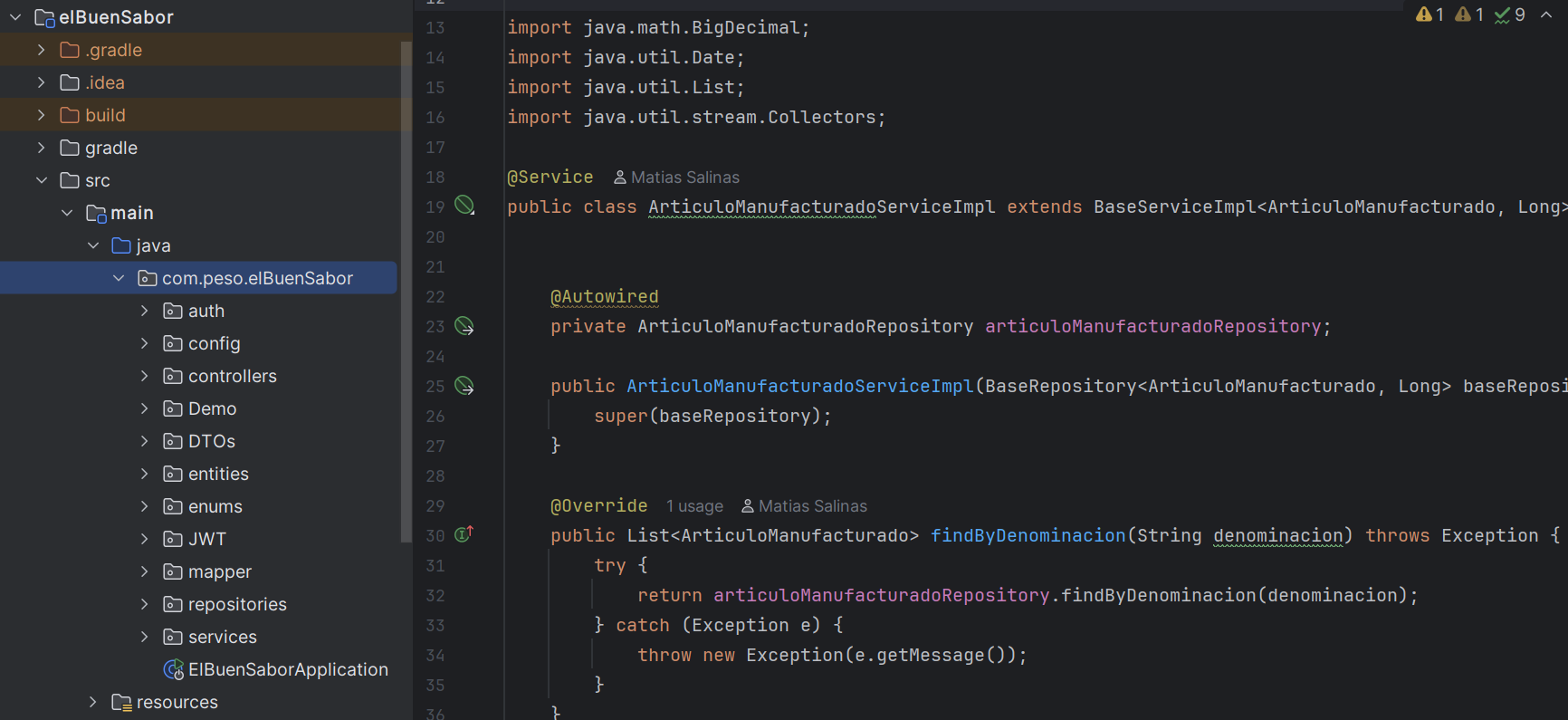The image size is (1568, 720).
Task: Click the '1 usage' inlay hint
Action: 694,506
